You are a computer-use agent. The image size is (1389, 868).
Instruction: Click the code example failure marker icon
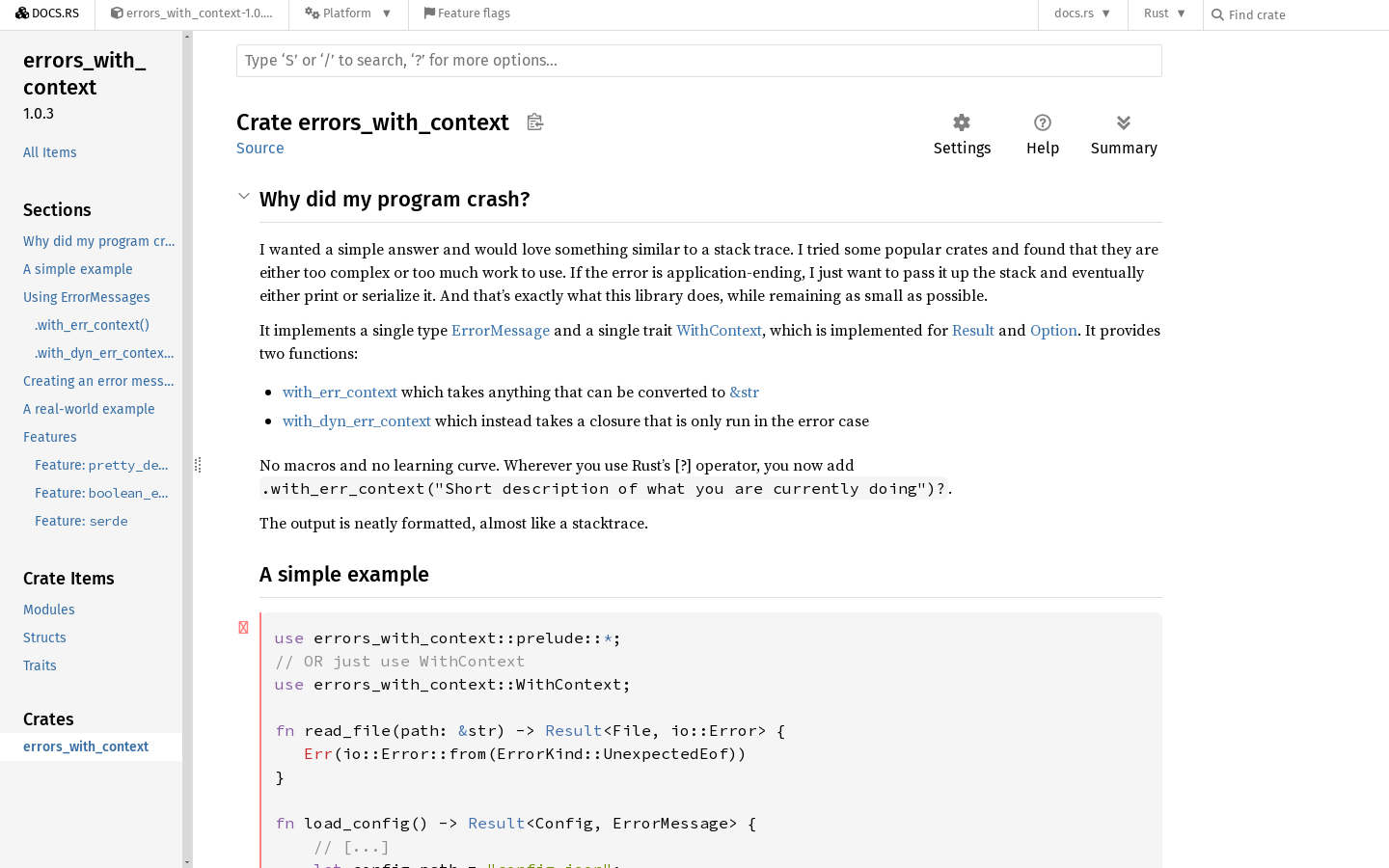point(243,627)
